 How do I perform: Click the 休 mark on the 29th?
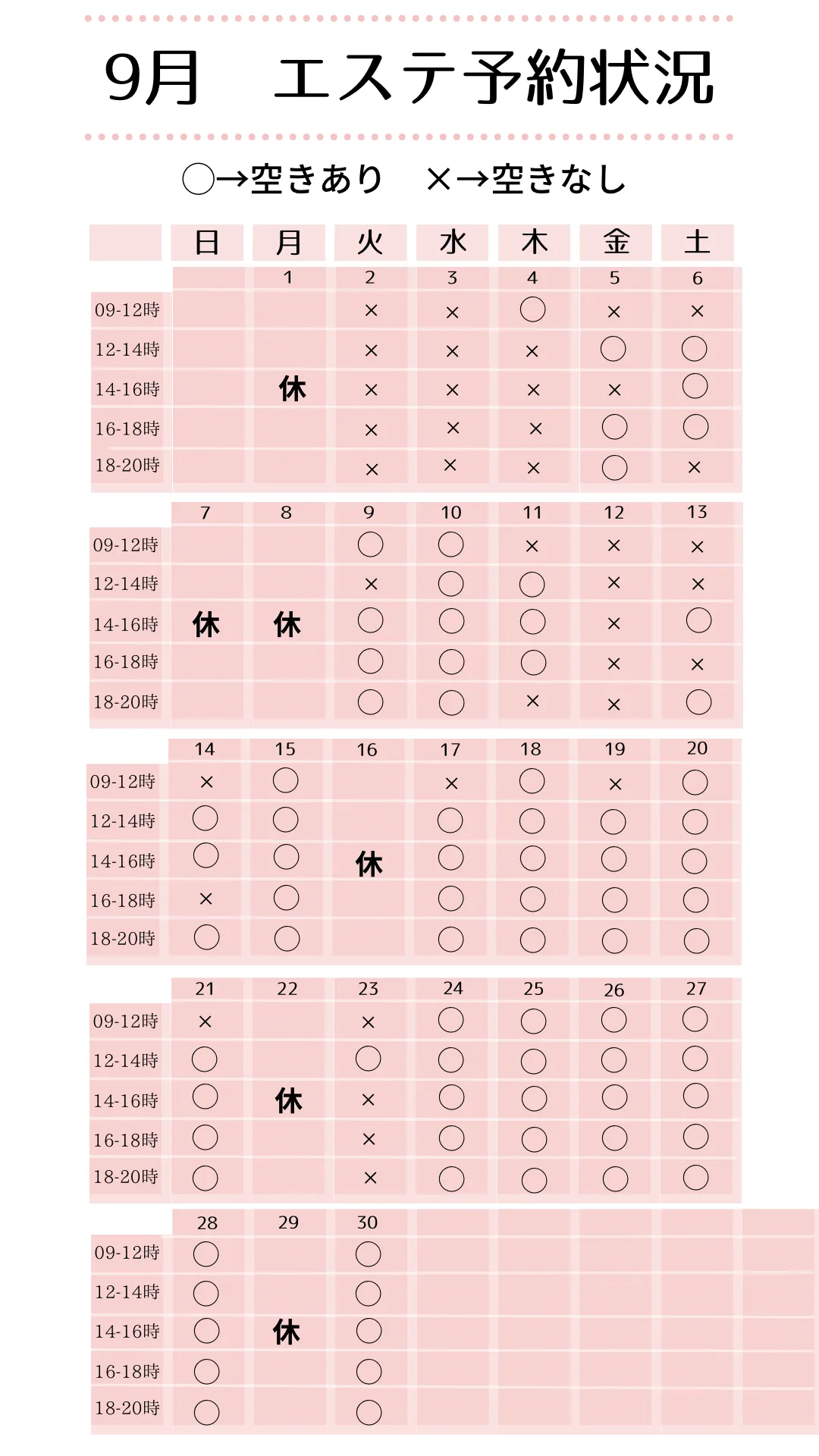pos(287,1332)
